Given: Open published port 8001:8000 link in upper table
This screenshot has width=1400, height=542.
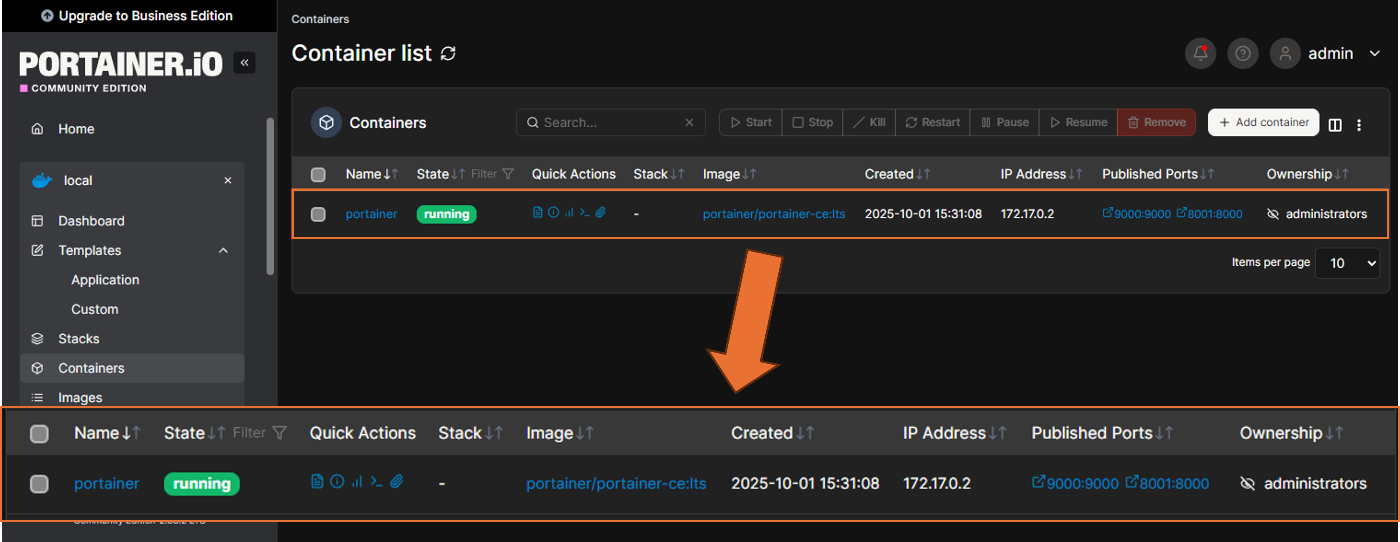Looking at the screenshot, I should click(x=1210, y=214).
